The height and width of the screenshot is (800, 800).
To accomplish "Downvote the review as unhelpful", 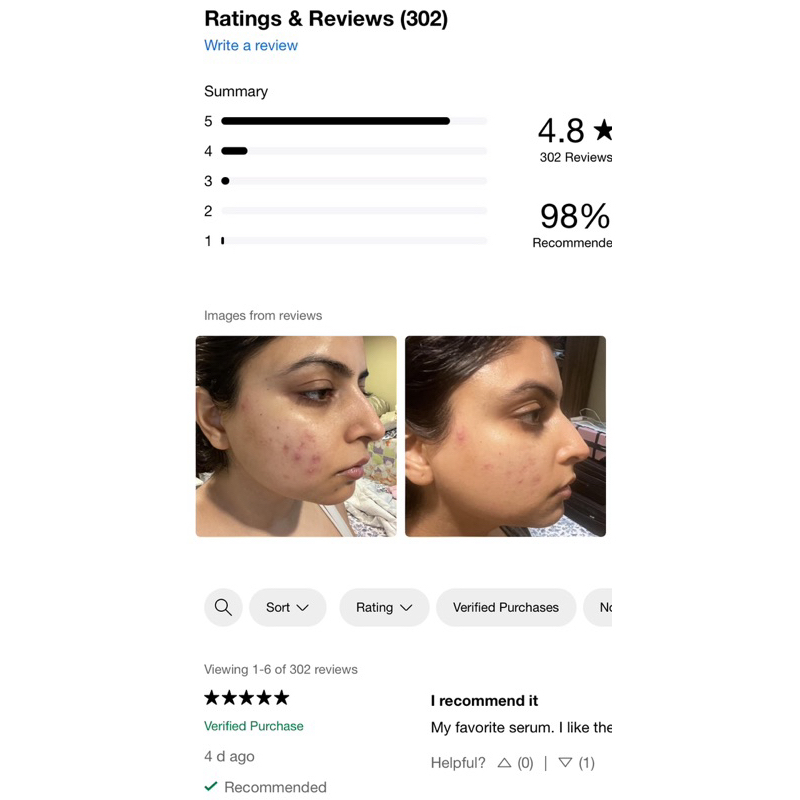I will point(565,763).
